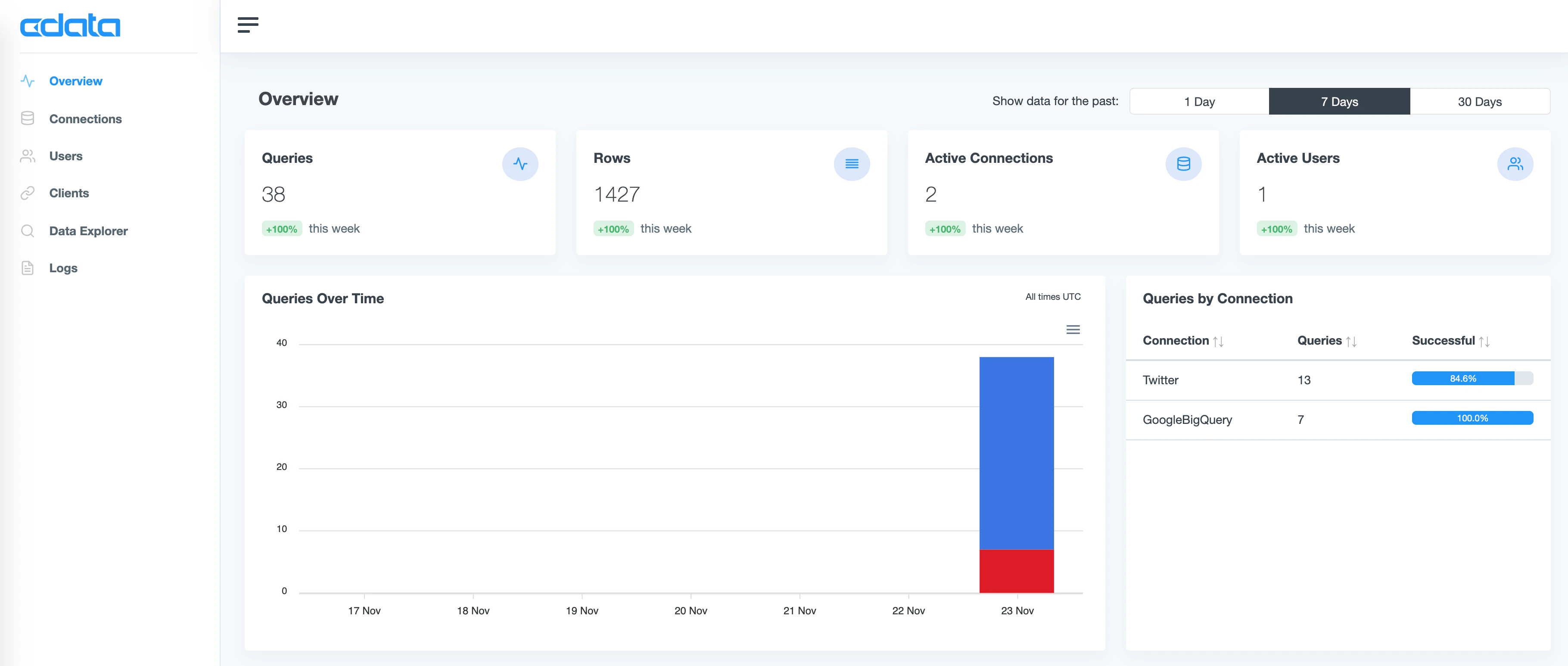The image size is (1568, 666).
Task: Click the +100% badge on Queries card
Action: (x=282, y=229)
